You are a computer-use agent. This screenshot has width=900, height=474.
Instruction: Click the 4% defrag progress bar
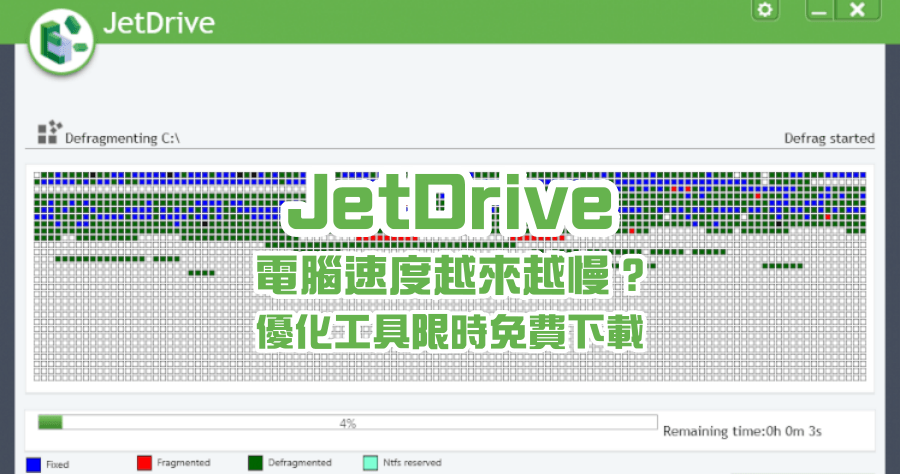(x=347, y=423)
